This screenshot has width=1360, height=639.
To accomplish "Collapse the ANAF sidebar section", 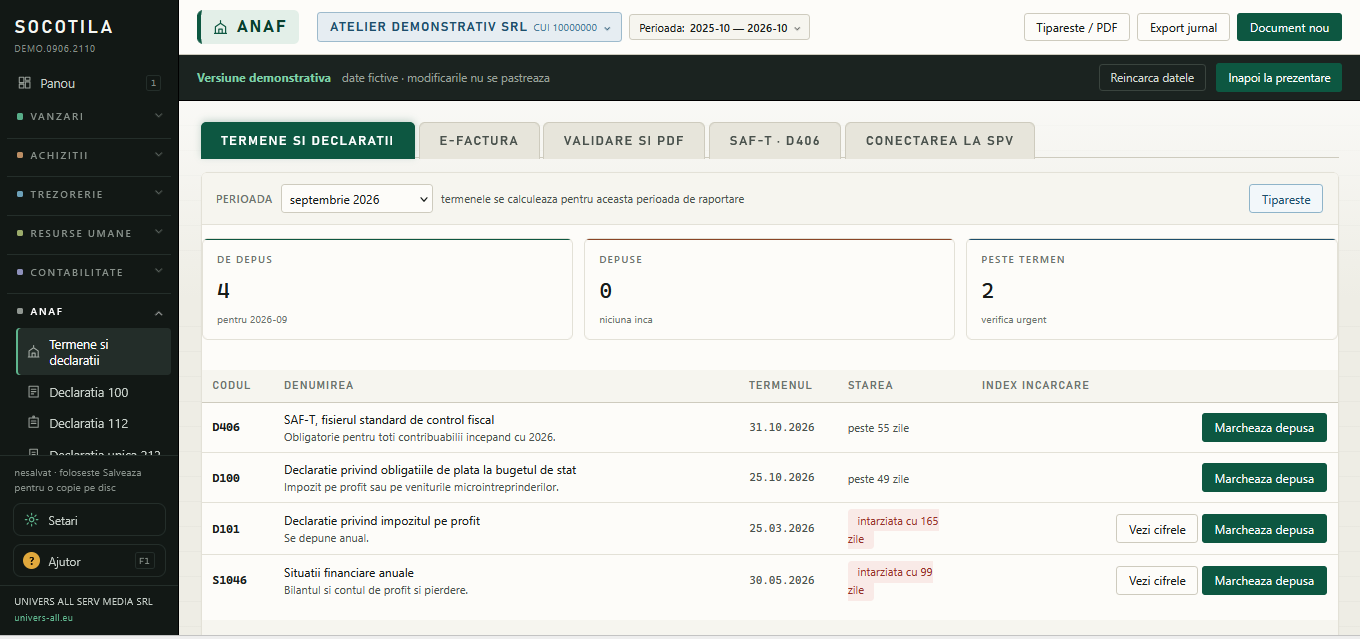I will 89,311.
